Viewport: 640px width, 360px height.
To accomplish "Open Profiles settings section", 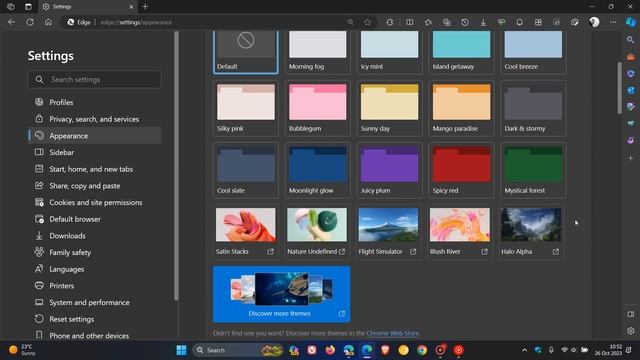I will tap(95, 102).
